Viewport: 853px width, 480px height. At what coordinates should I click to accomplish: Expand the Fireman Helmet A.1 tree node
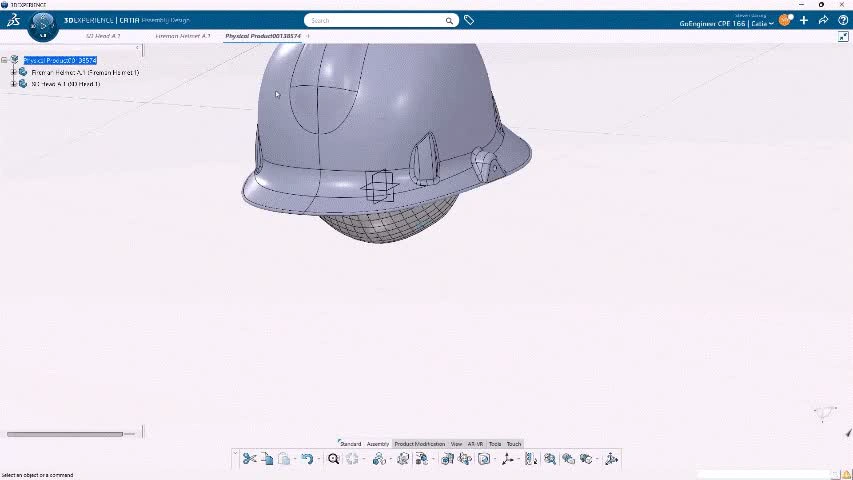click(x=14, y=72)
